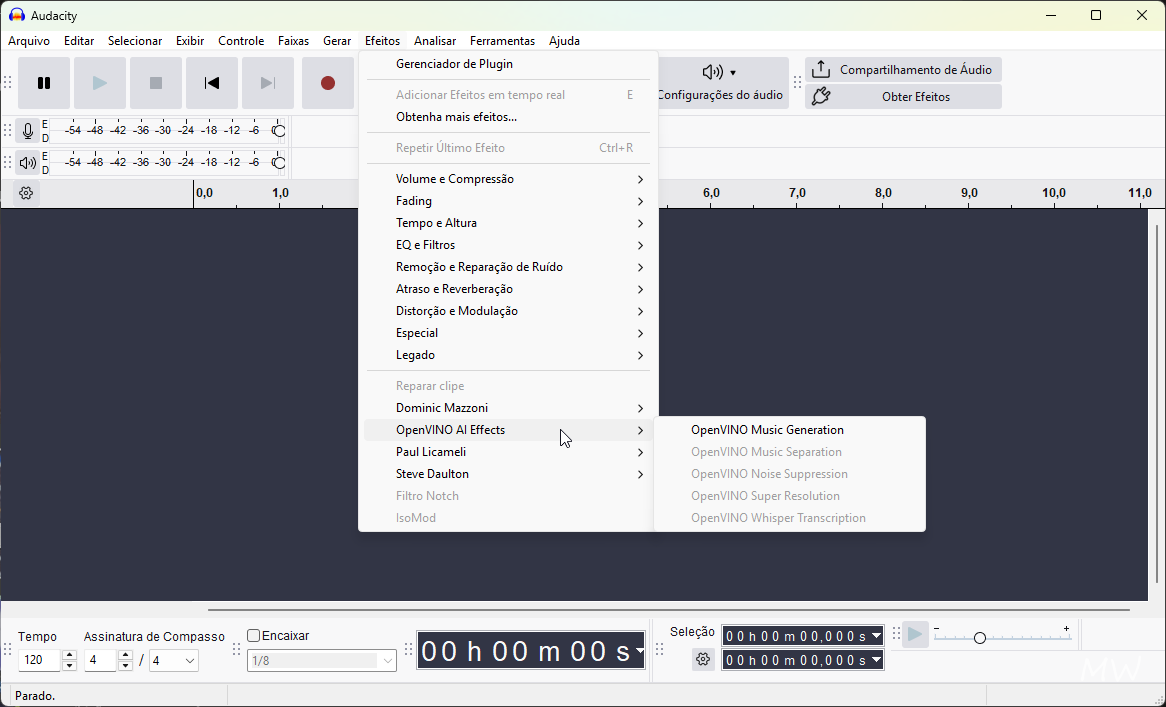
Task: Open the Gerenciador de Plugin entry
Action: tap(454, 64)
